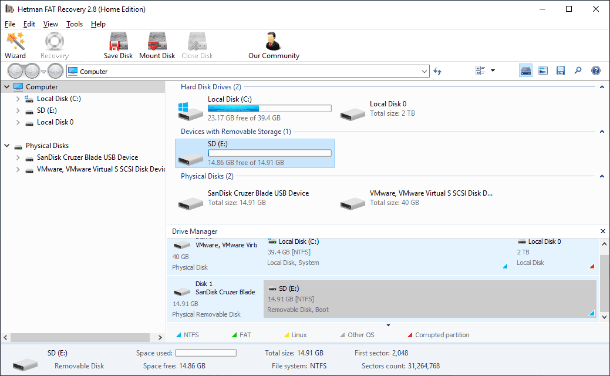Select VMware physical disk entry in Drive Manager

coord(215,255)
